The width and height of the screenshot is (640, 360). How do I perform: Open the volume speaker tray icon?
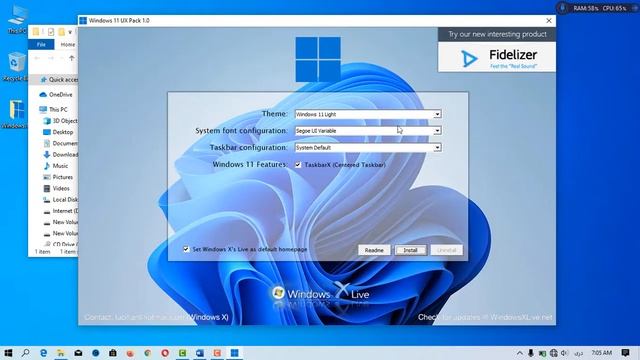pos(564,353)
